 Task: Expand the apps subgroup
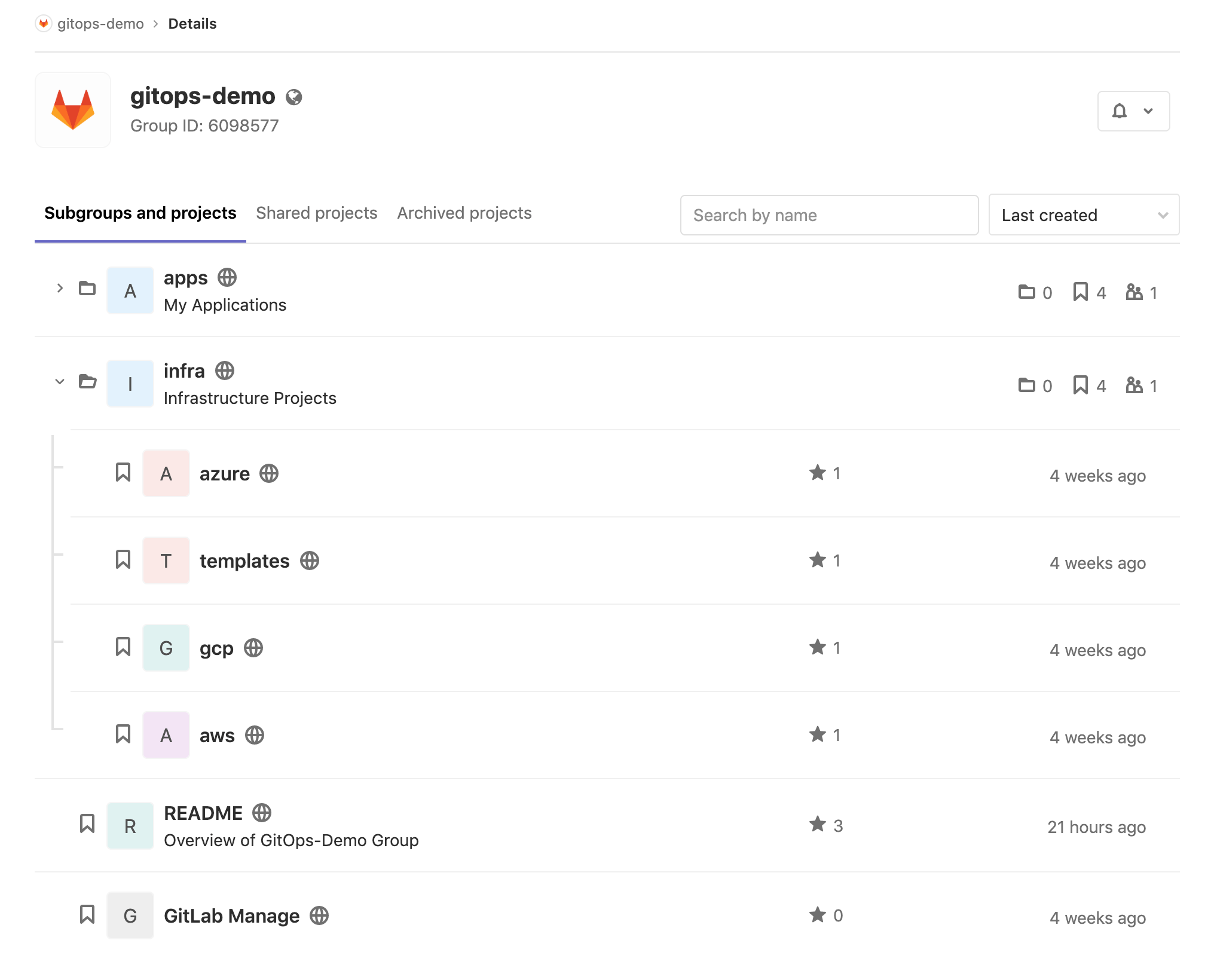tap(59, 289)
